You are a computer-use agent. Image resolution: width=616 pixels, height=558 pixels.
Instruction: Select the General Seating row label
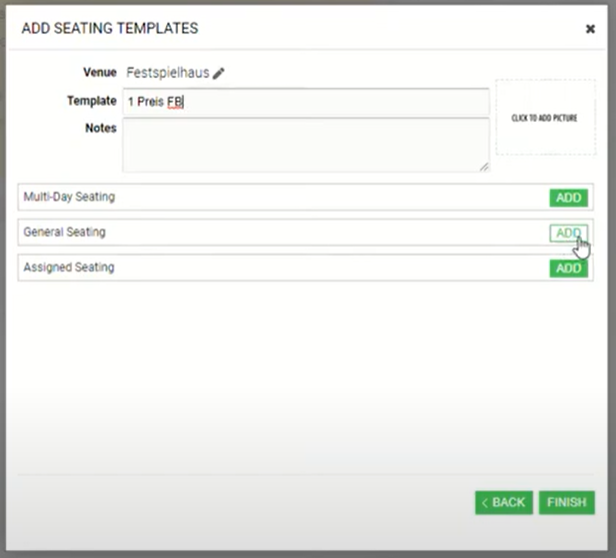click(x=64, y=232)
